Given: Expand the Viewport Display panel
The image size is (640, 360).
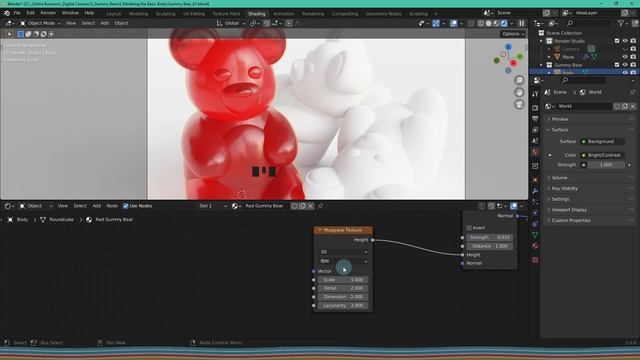Looking at the screenshot, I should pyautogui.click(x=569, y=210).
